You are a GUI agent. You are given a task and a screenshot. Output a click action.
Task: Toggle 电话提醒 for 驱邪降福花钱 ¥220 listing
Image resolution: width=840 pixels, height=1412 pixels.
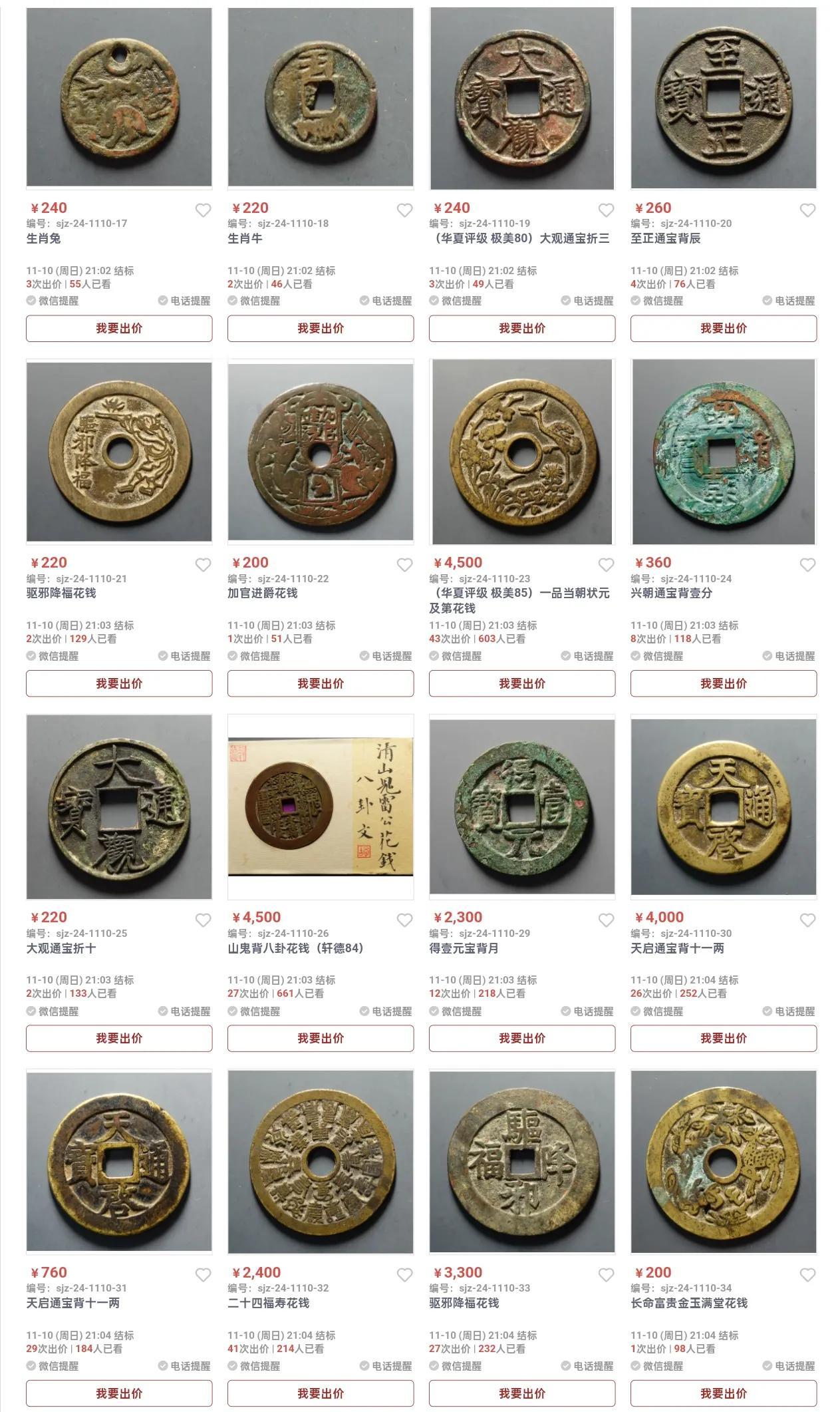click(x=184, y=656)
